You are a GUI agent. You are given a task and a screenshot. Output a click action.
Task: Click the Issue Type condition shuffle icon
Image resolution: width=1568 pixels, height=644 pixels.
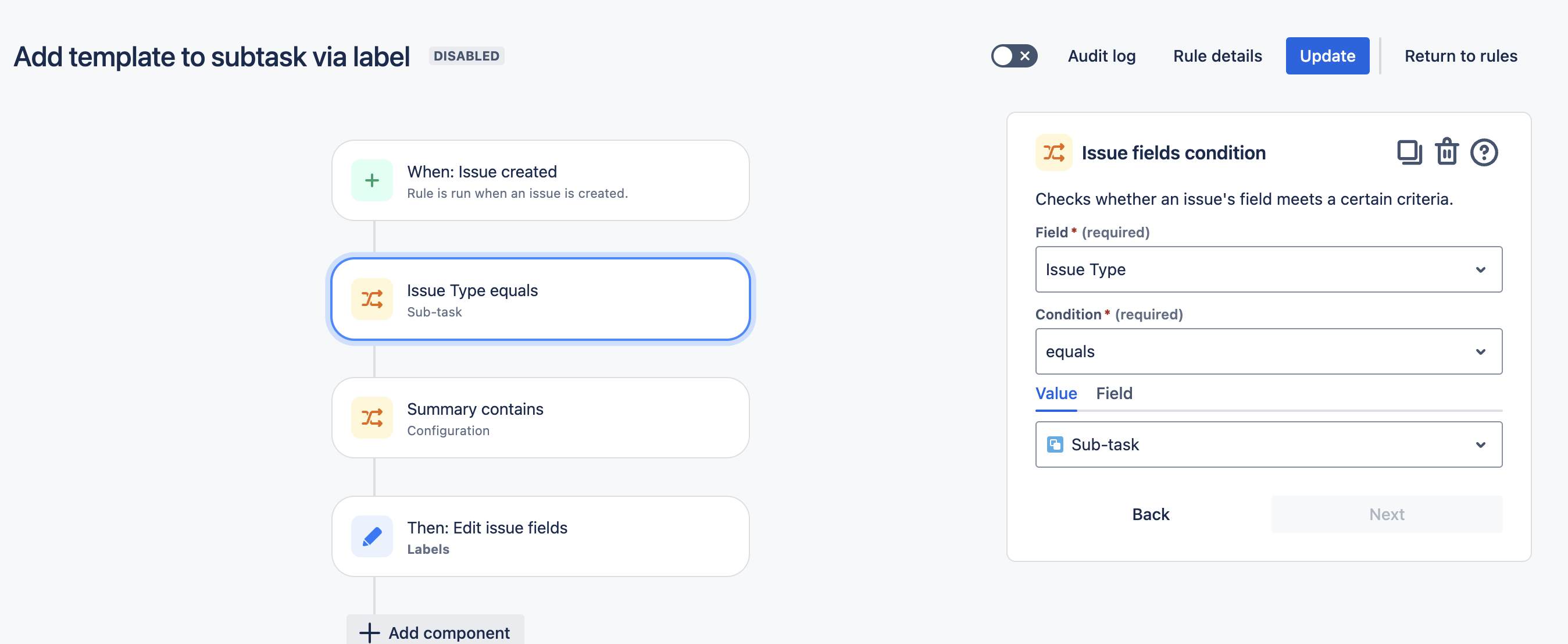point(372,299)
